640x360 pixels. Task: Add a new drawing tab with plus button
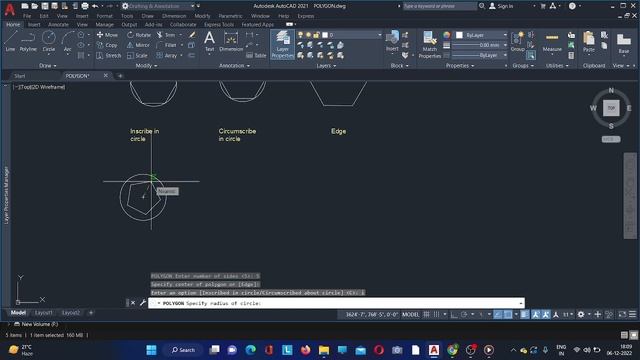(120, 76)
